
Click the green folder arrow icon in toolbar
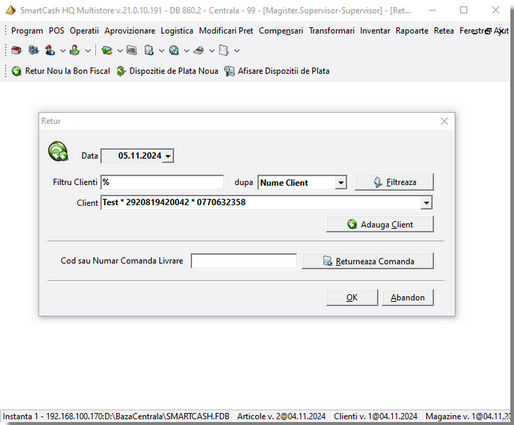[x=107, y=50]
